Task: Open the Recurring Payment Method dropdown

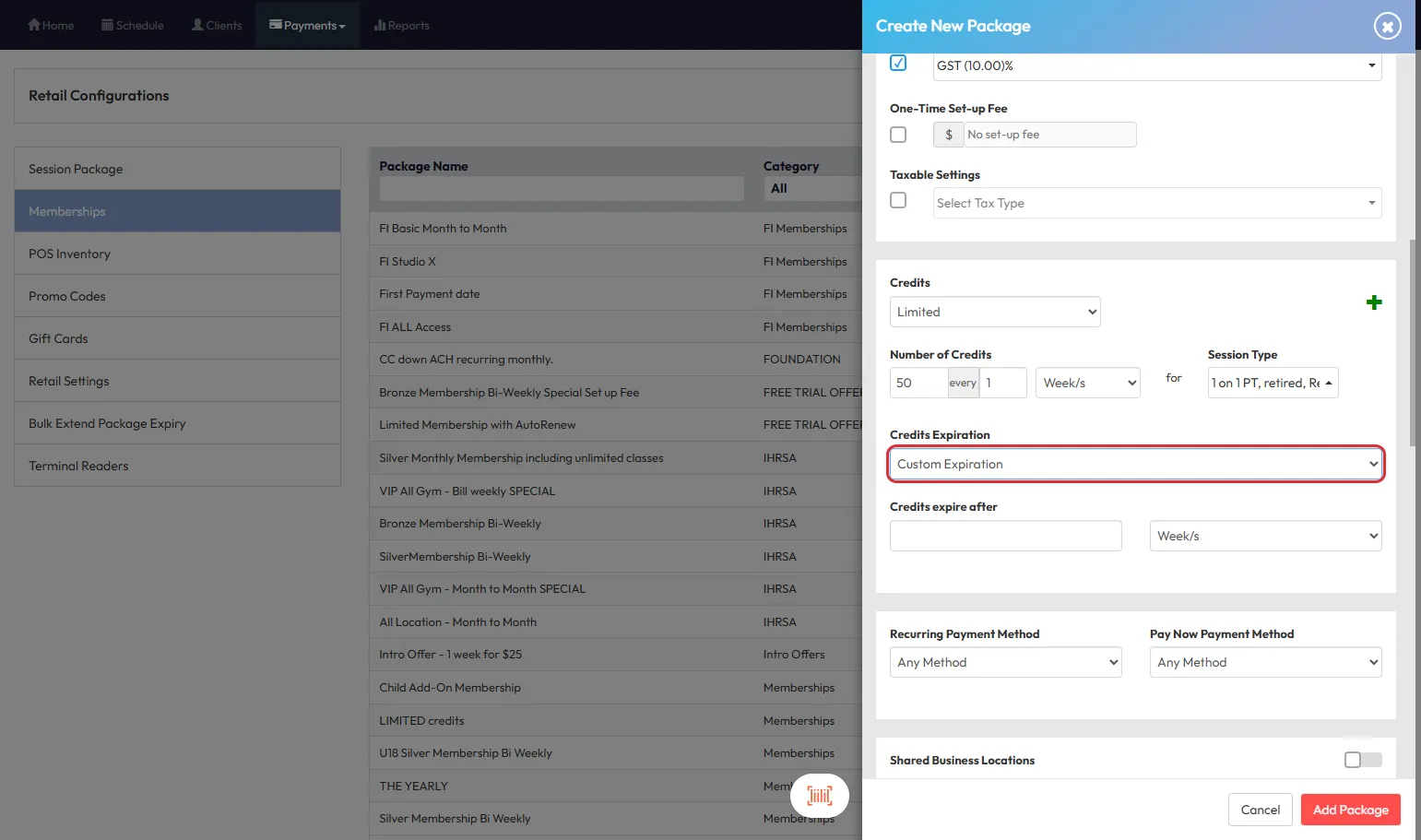Action: point(1005,662)
